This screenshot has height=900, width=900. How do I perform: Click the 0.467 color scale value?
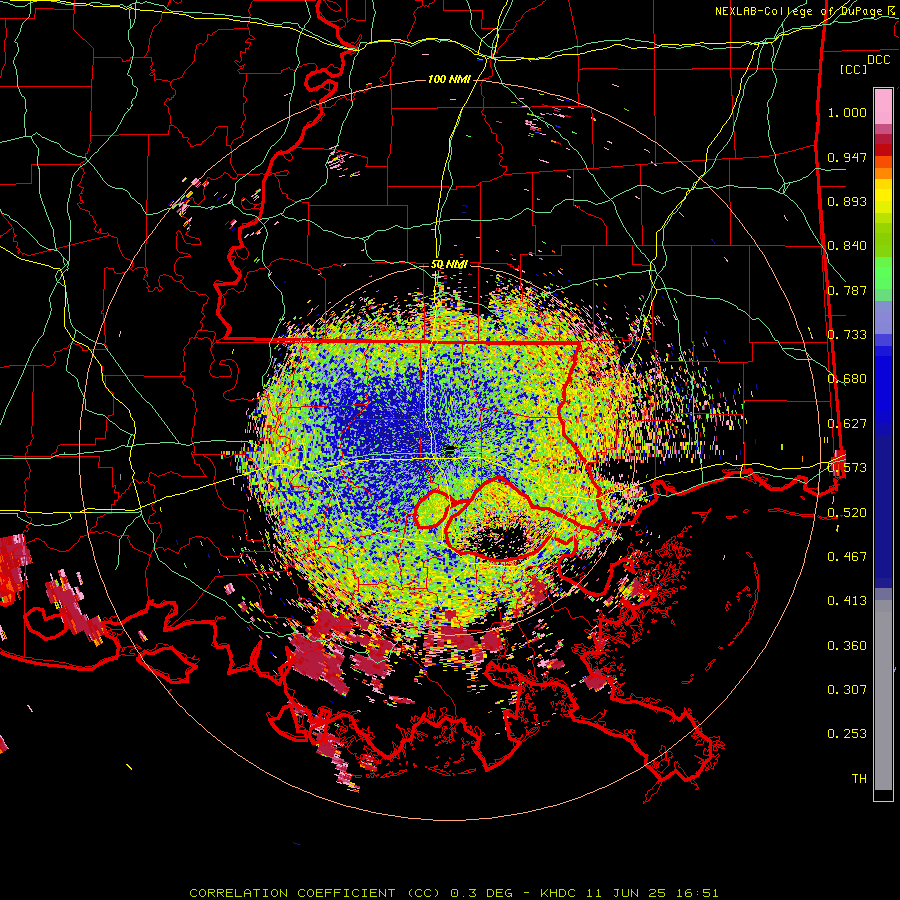click(847, 556)
